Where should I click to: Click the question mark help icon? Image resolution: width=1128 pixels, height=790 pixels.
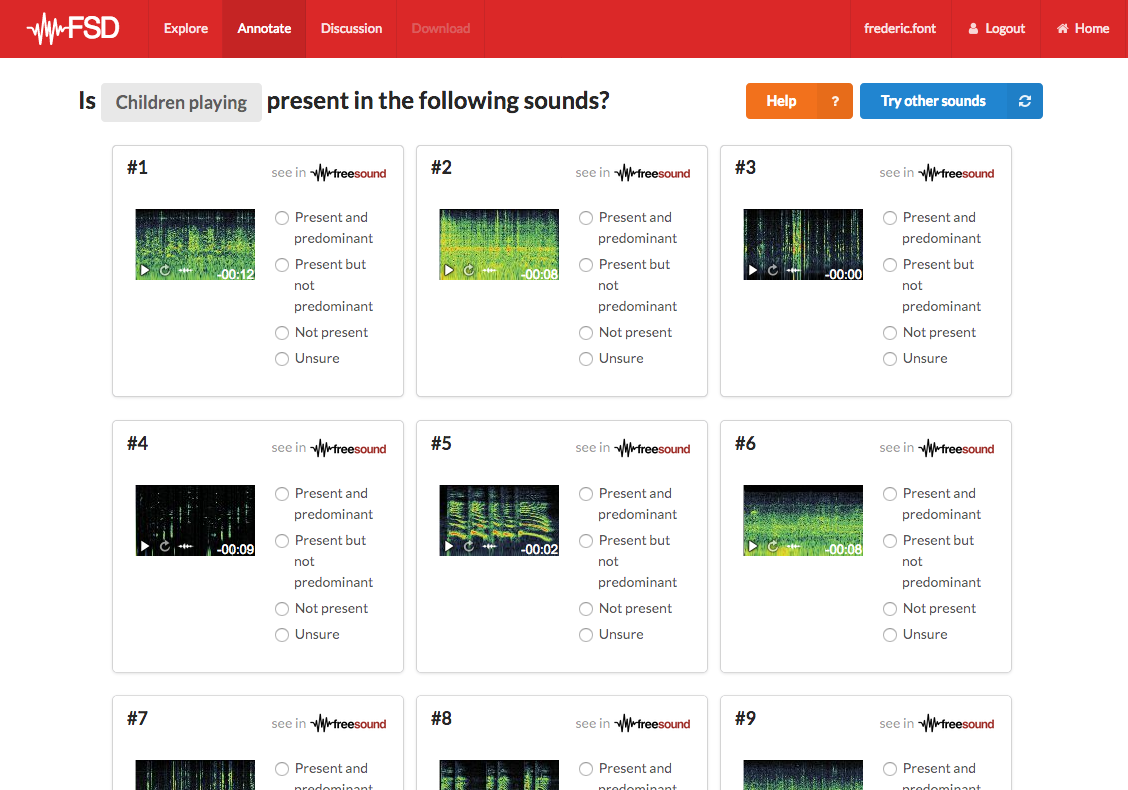pyautogui.click(x=835, y=101)
